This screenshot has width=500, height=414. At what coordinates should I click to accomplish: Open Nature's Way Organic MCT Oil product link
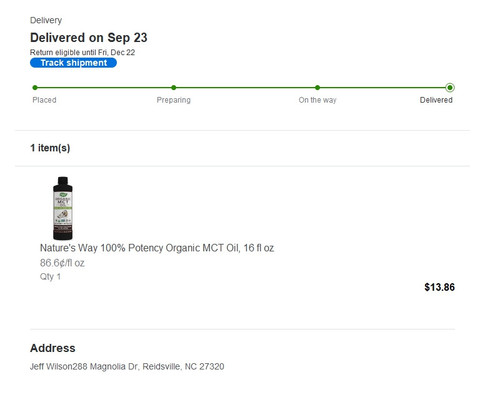tap(157, 248)
